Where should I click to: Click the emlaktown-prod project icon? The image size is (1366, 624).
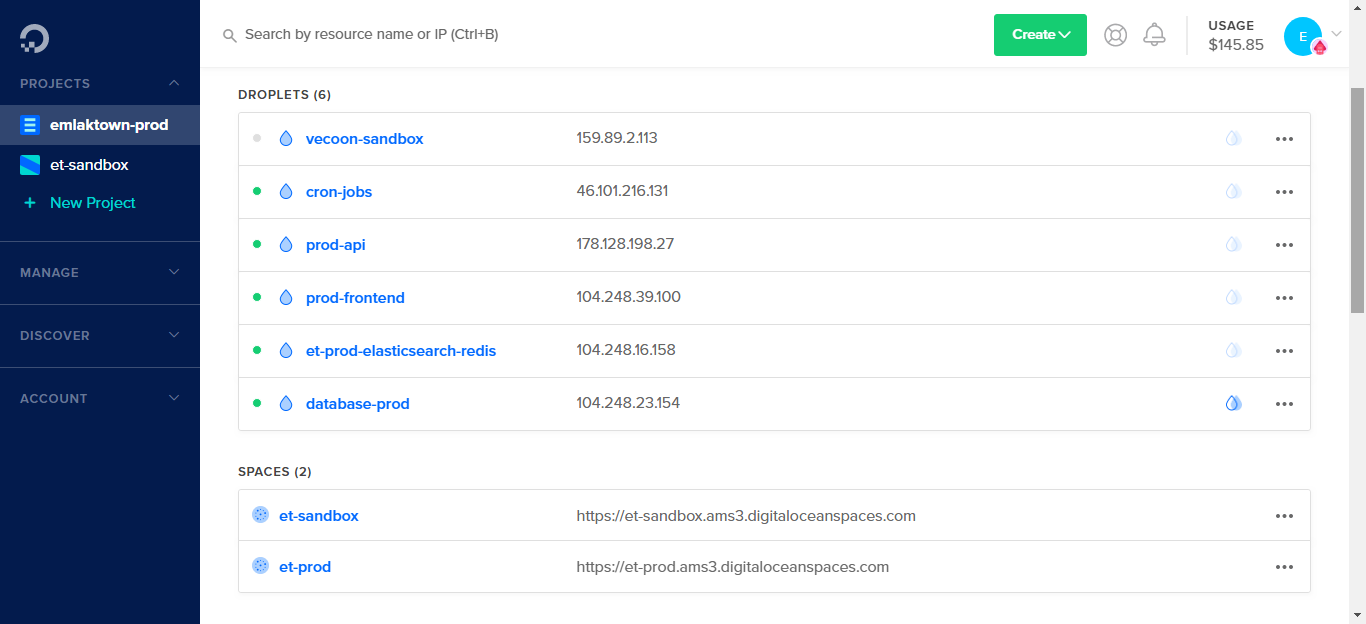pos(30,125)
